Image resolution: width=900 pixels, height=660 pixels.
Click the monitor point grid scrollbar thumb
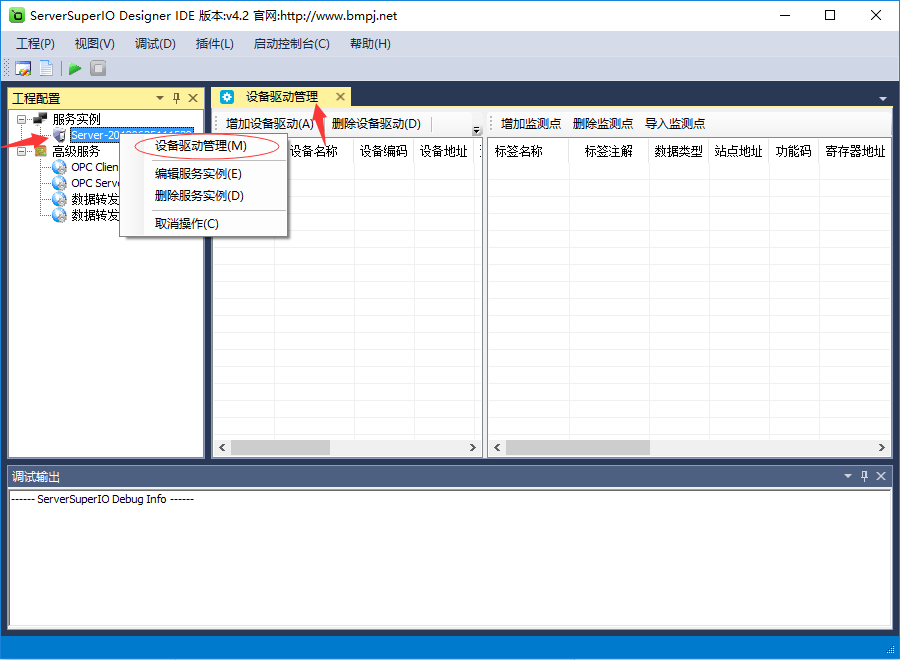click(x=577, y=448)
